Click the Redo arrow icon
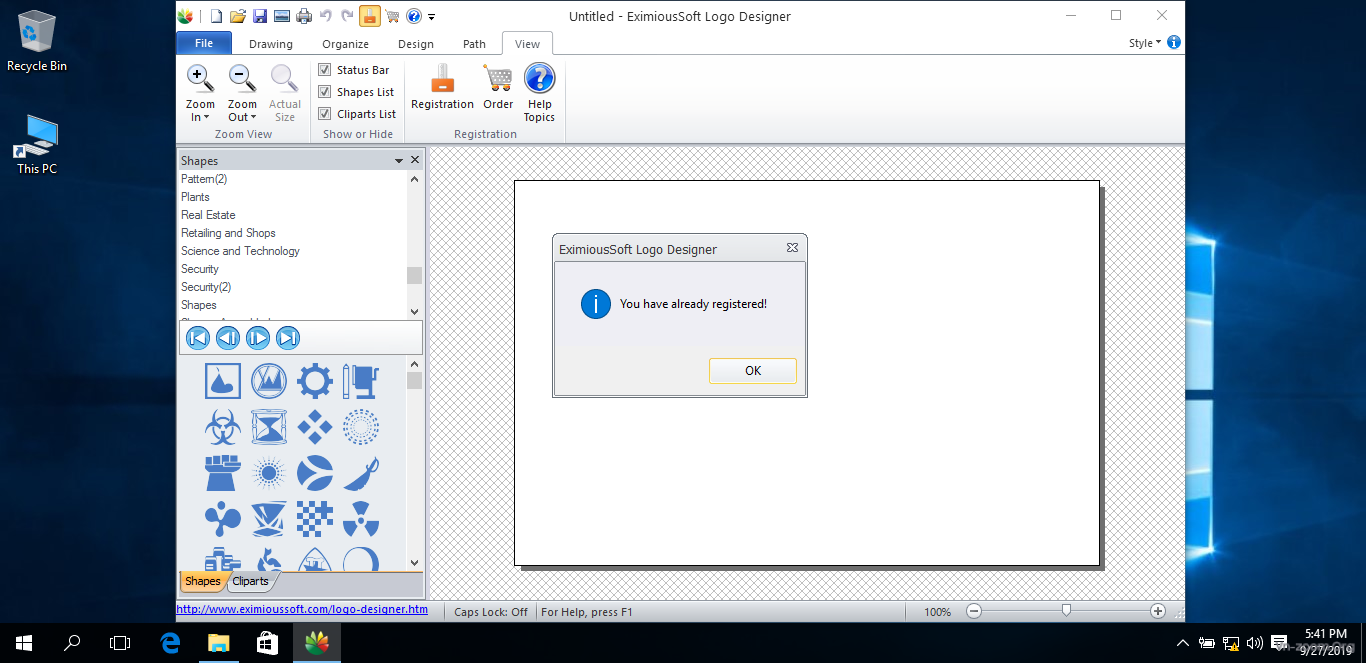This screenshot has width=1366, height=663. coord(348,16)
